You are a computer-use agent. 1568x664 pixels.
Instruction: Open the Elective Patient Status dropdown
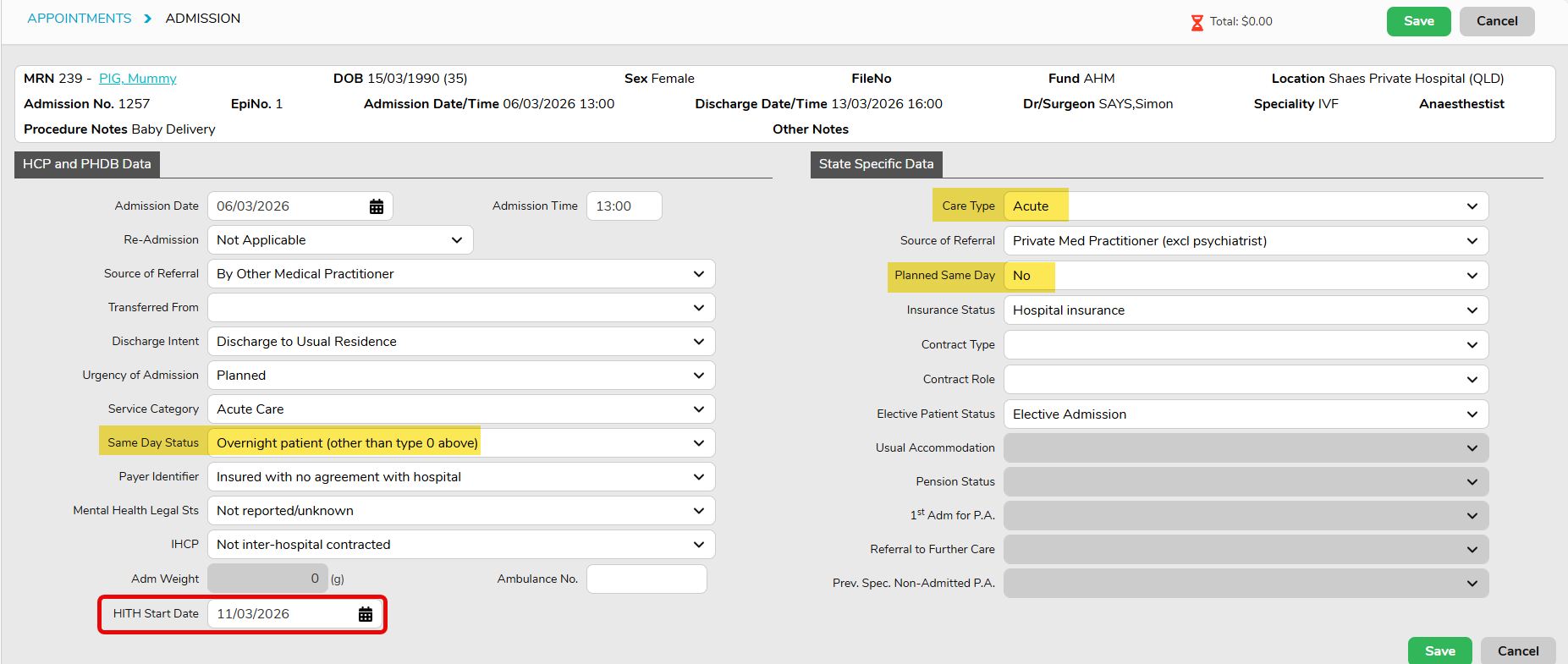(x=1246, y=414)
